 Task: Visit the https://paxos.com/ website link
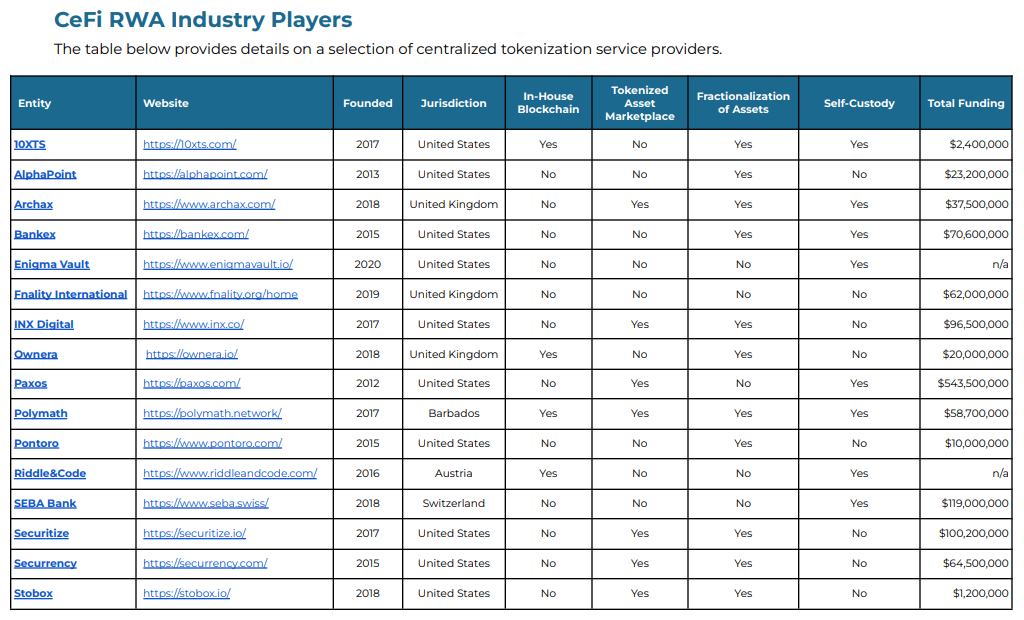[191, 383]
